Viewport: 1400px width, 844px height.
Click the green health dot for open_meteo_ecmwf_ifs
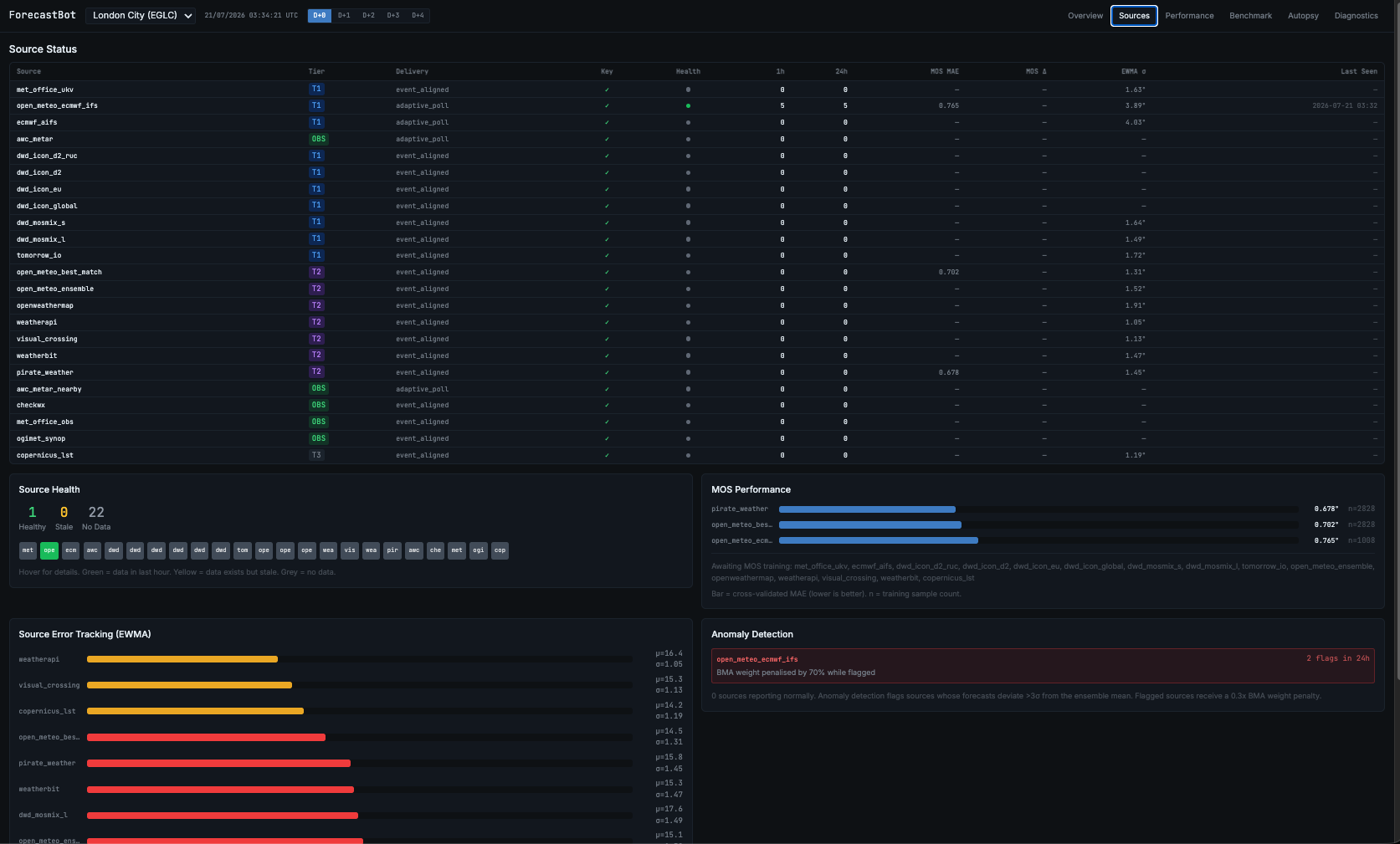pos(688,105)
